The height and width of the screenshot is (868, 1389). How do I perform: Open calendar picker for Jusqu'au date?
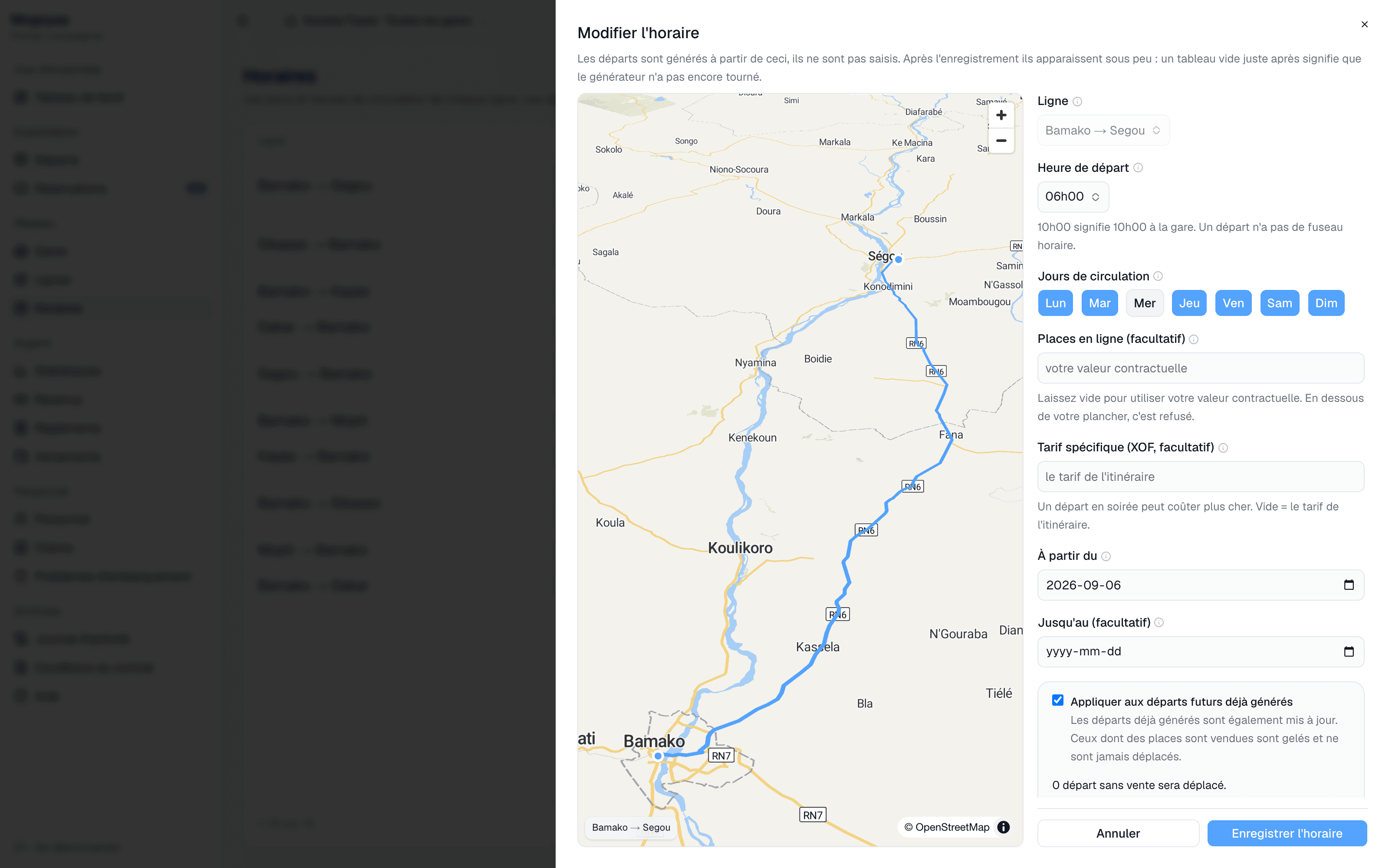pyautogui.click(x=1349, y=651)
